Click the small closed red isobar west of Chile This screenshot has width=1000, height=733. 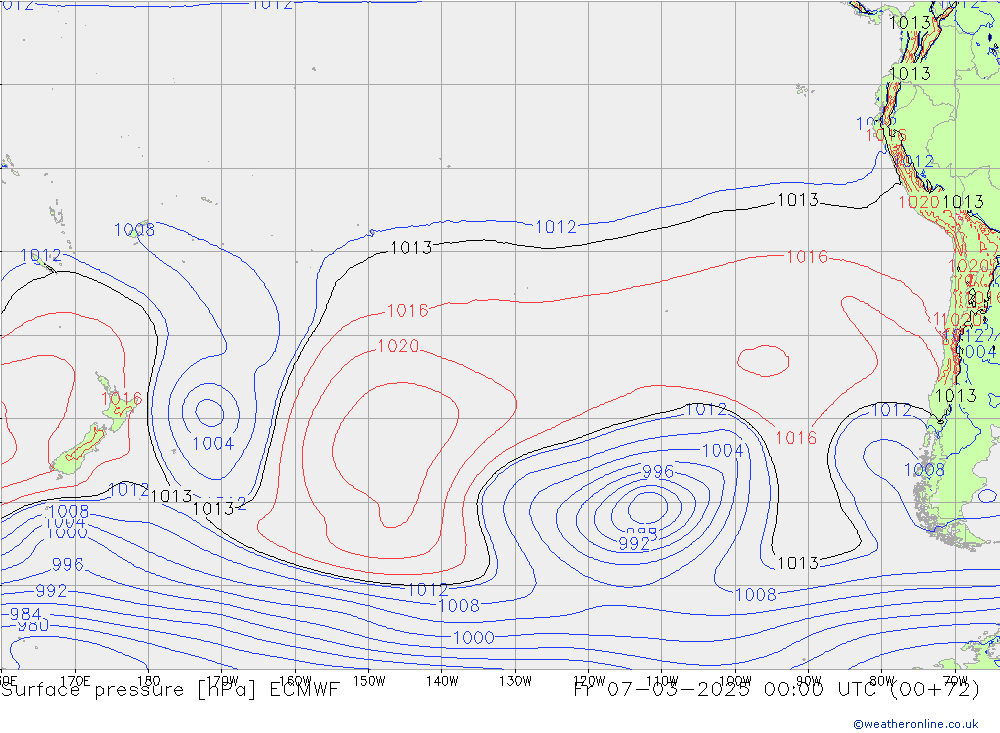coord(763,360)
